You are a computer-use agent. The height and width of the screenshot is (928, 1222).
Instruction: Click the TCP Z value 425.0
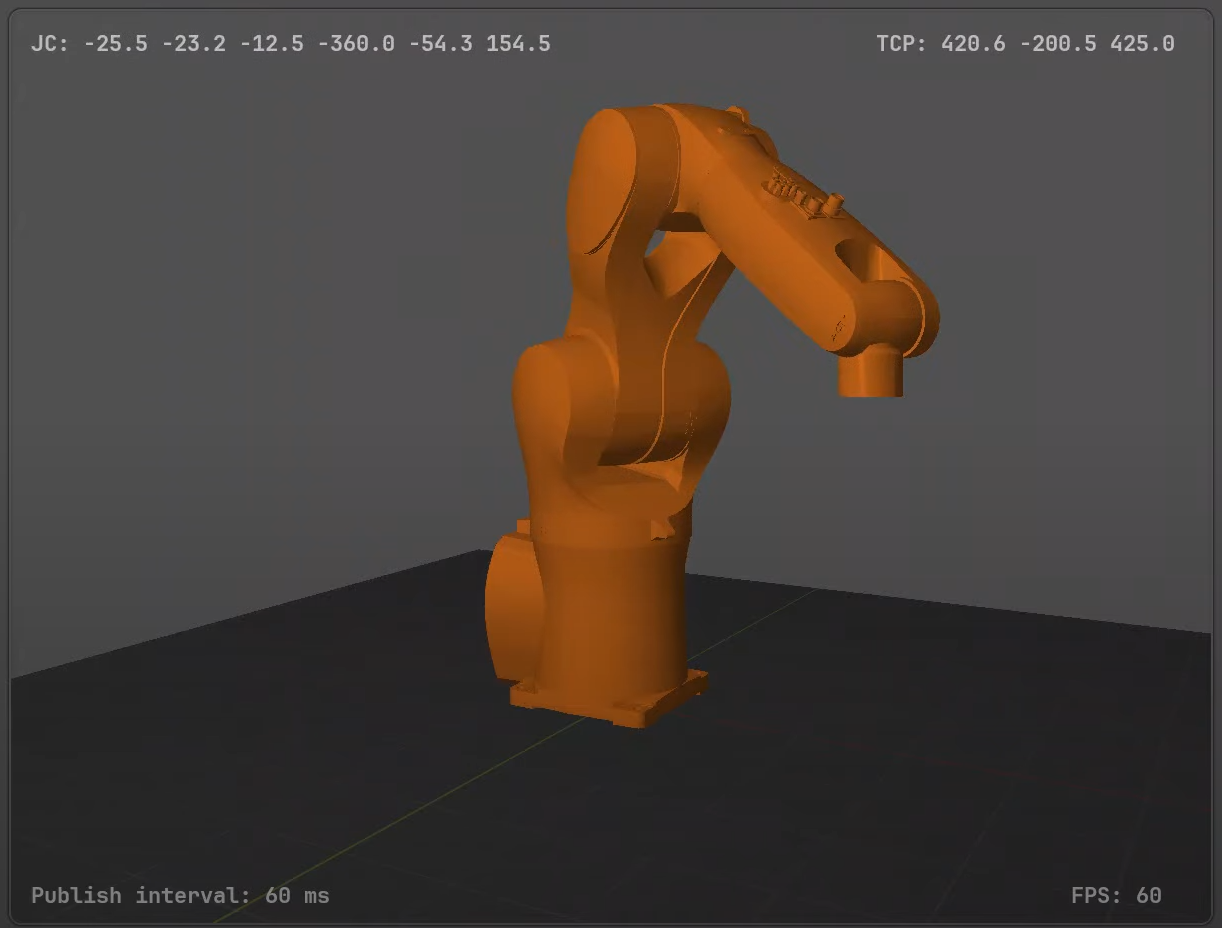(x=1142, y=44)
